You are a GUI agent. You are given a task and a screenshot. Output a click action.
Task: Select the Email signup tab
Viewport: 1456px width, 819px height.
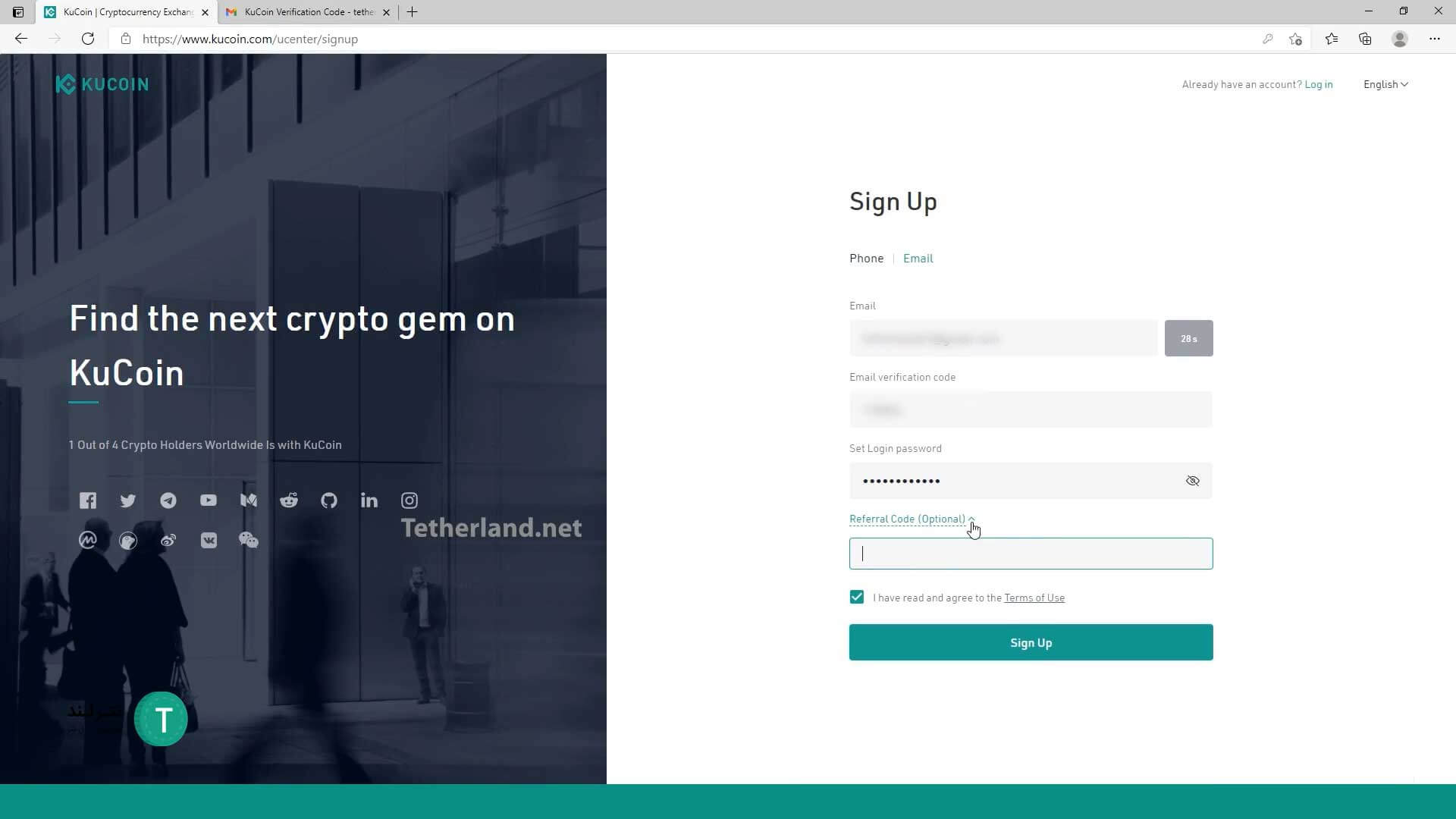click(x=918, y=258)
